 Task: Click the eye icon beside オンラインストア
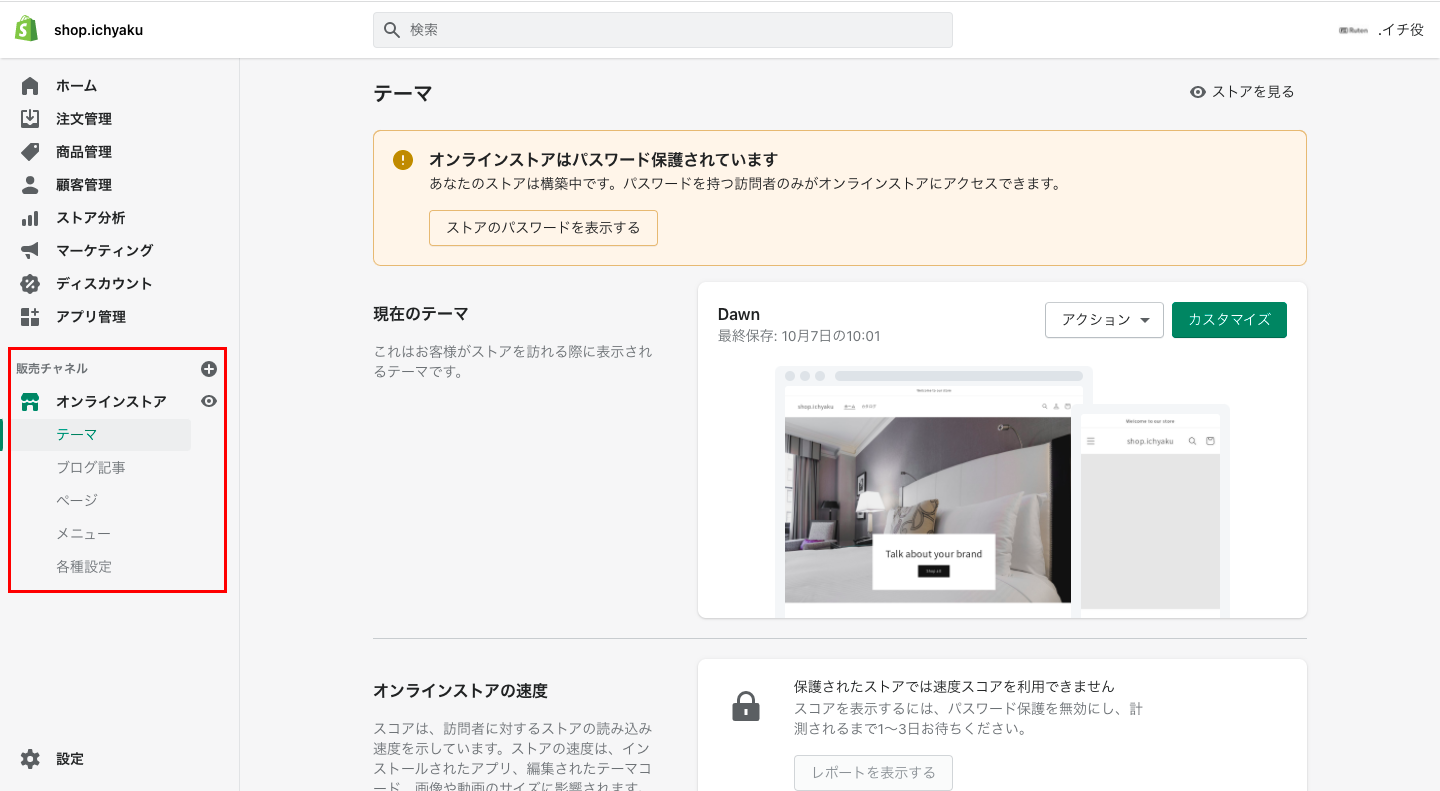pyautogui.click(x=209, y=401)
